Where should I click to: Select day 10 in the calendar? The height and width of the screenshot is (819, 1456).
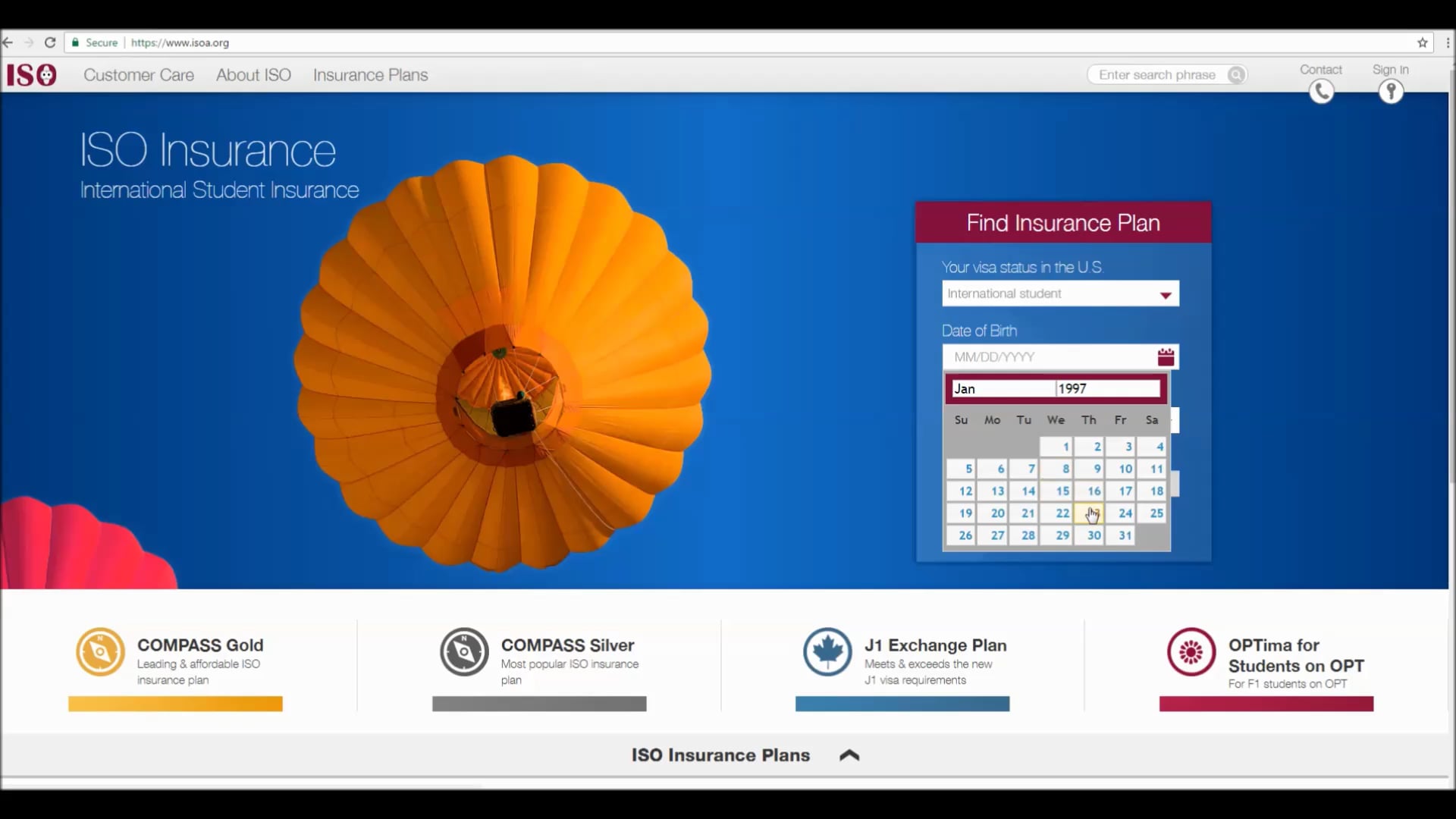pyautogui.click(x=1120, y=469)
